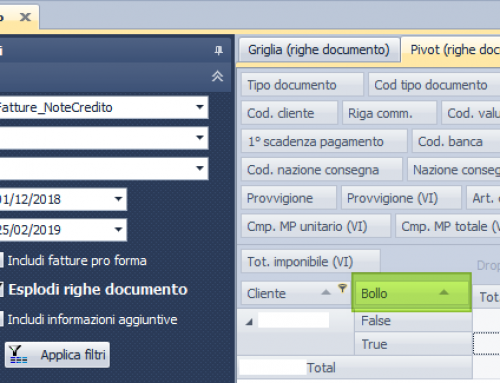Select the Nazione consegna pivot field
500x383 pixels.
tap(454, 170)
